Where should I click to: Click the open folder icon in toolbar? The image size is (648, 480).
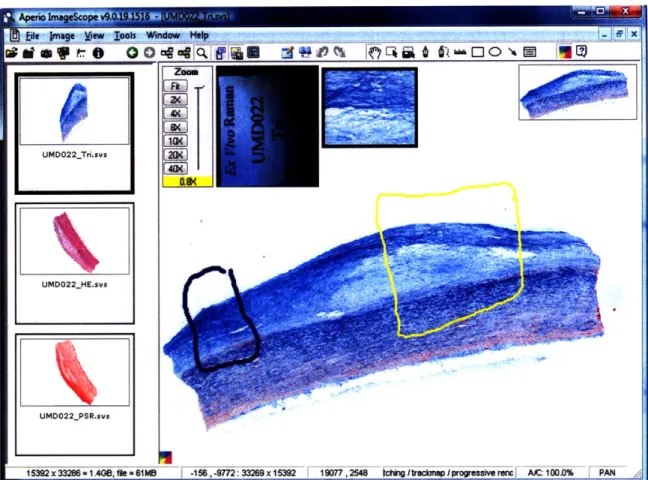coord(12,53)
